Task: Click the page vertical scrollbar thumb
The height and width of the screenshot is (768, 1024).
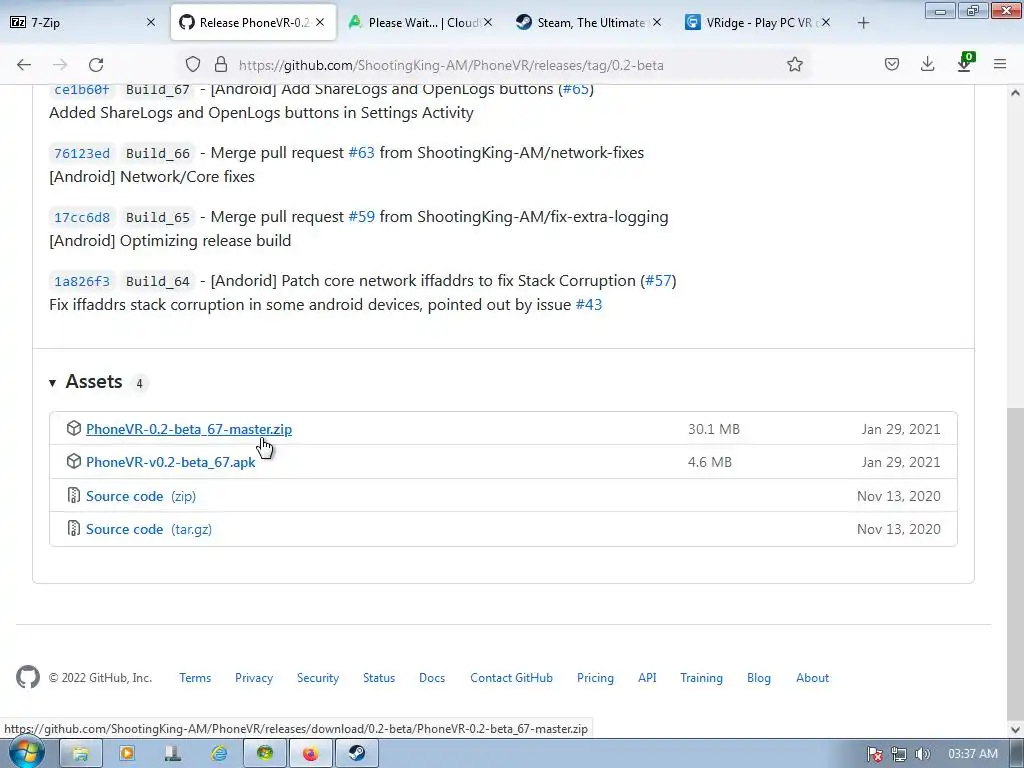Action: click(x=1015, y=562)
